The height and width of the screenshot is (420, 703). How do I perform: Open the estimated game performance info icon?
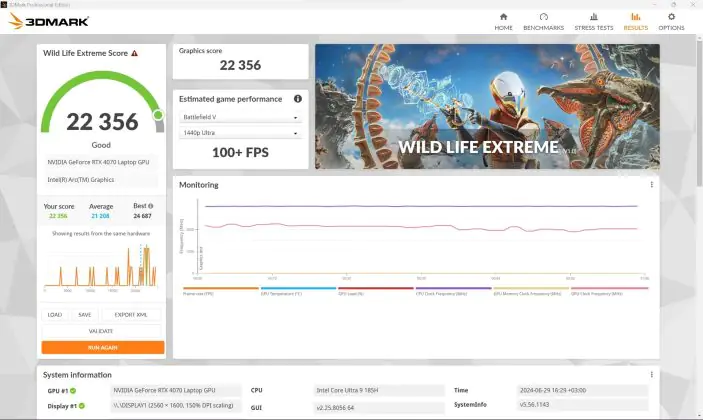tap(298, 99)
